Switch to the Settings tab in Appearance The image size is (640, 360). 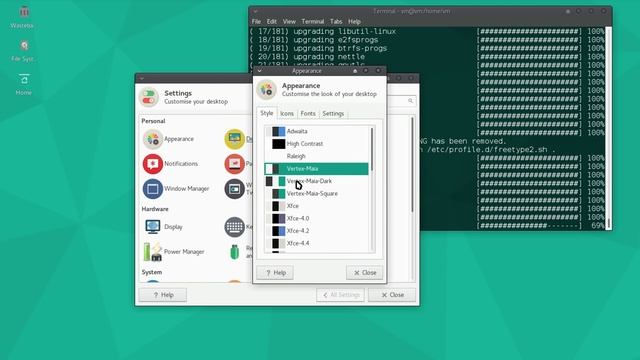point(333,113)
